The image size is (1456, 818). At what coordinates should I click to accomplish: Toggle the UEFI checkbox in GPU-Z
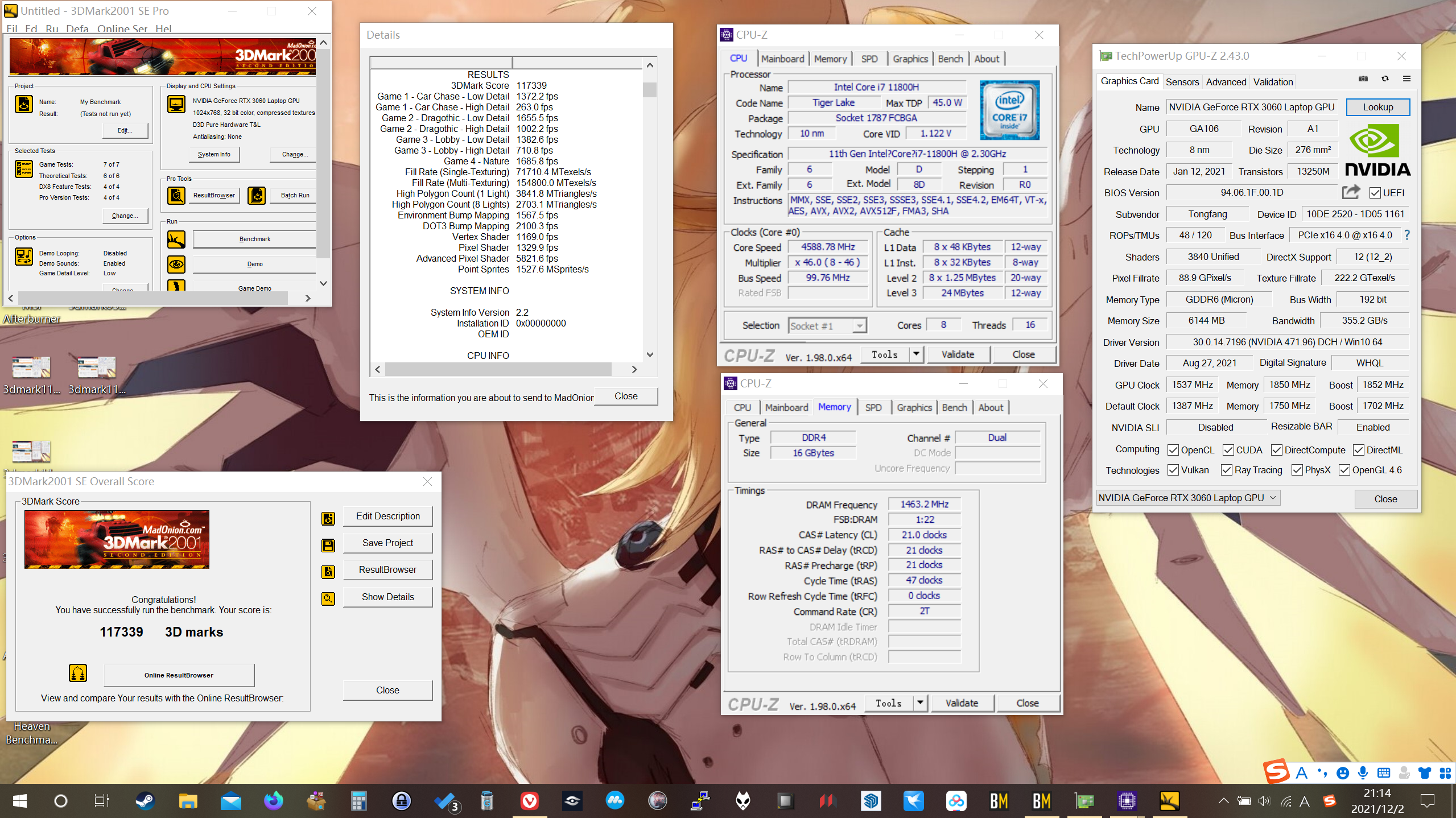(x=1375, y=193)
